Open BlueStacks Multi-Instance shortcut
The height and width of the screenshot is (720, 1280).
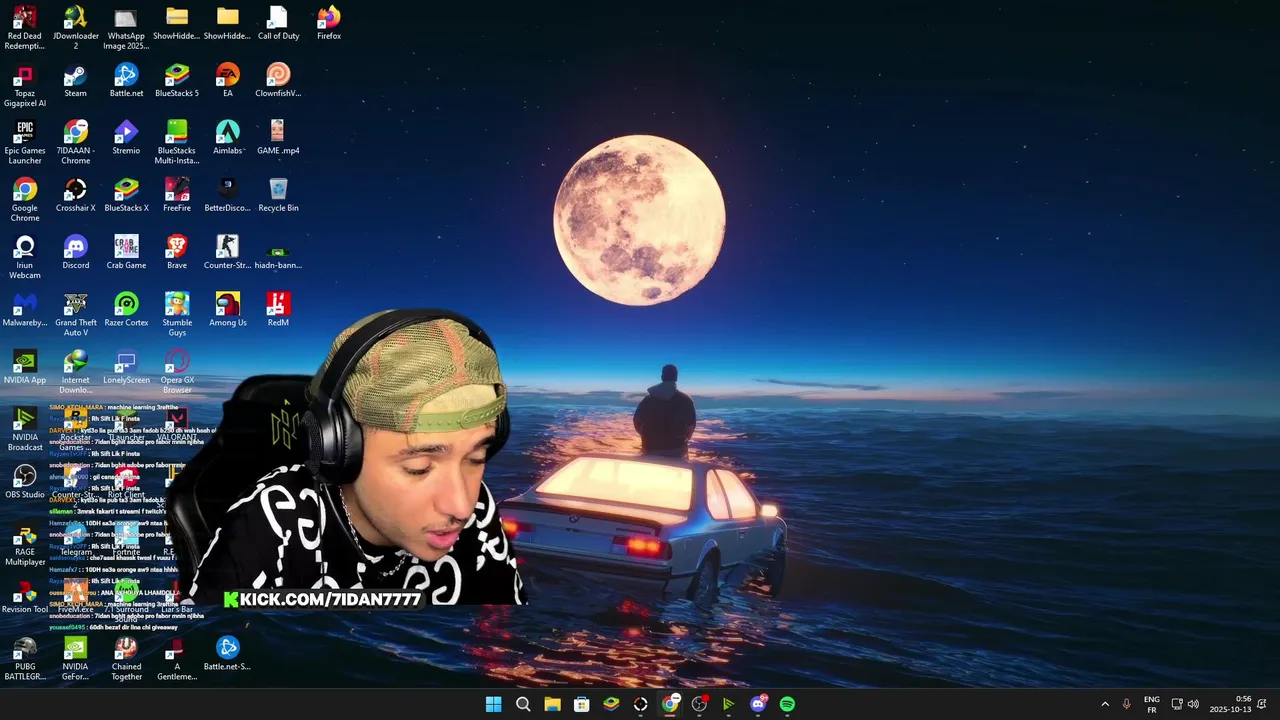[177, 143]
